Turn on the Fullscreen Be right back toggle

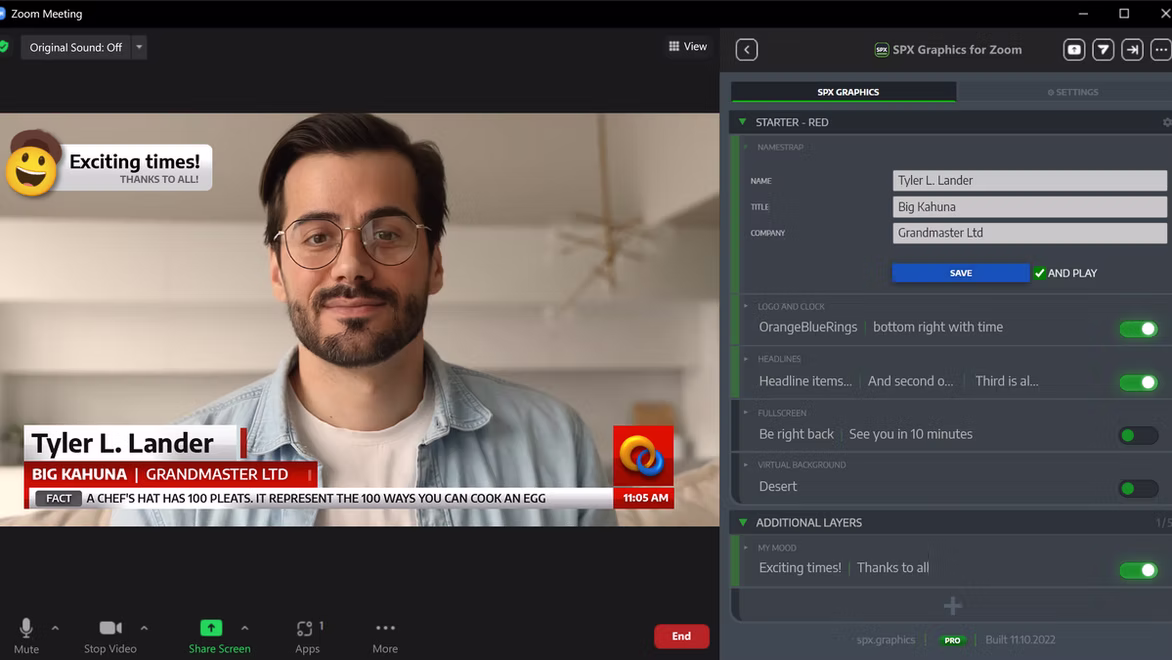click(1138, 435)
